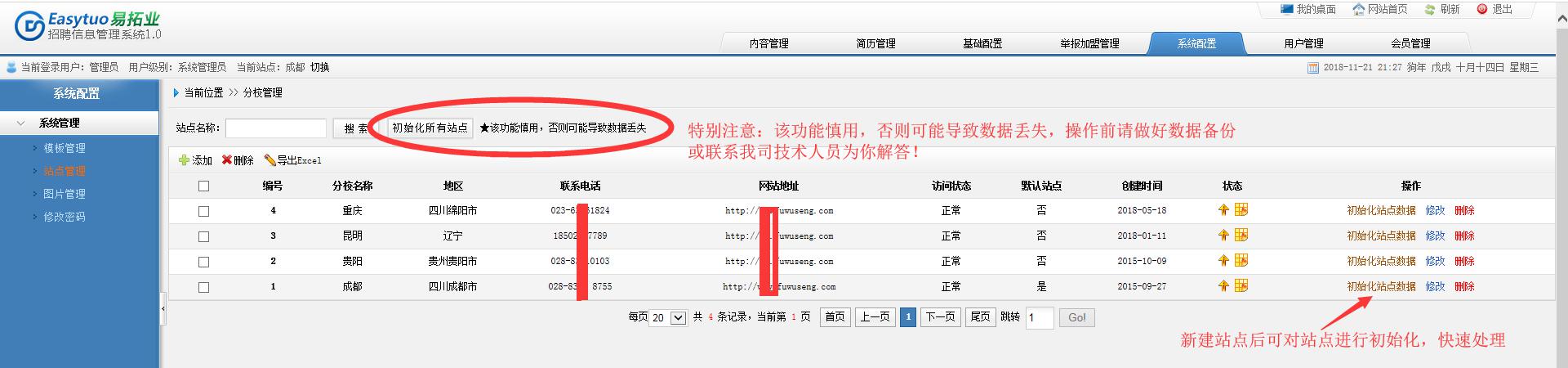Click the green plus 添加 icon
The height and width of the screenshot is (368, 1568).
pos(184,160)
